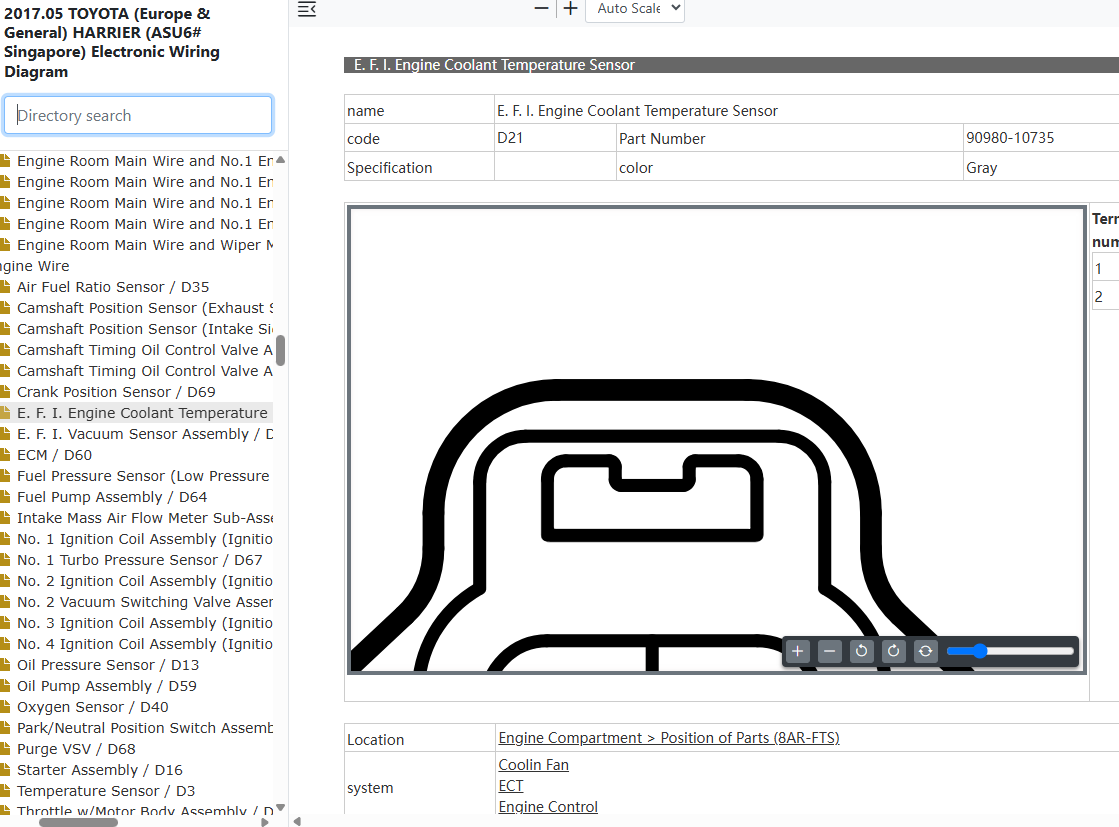This screenshot has height=827, width=1119.
Task: Click the icon beside Crank Position Sensor / D69
Action: tap(5, 391)
